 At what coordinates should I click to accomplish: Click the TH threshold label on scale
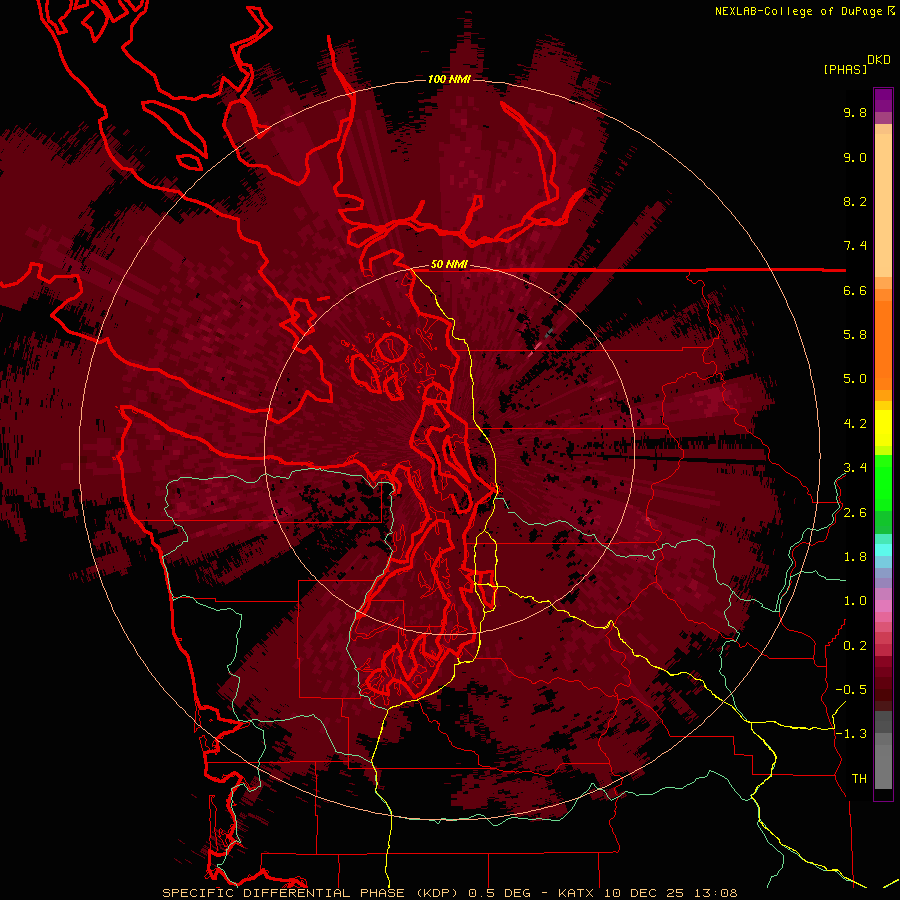coord(859,779)
